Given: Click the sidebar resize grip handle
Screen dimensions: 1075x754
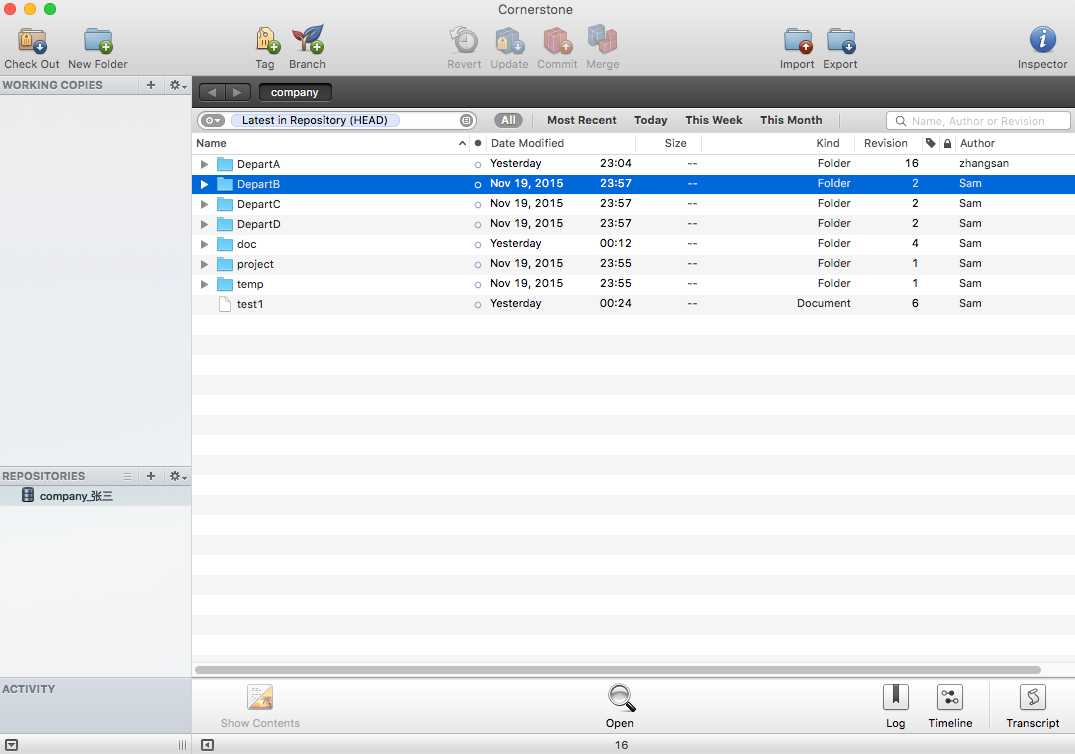Looking at the screenshot, I should [182, 745].
